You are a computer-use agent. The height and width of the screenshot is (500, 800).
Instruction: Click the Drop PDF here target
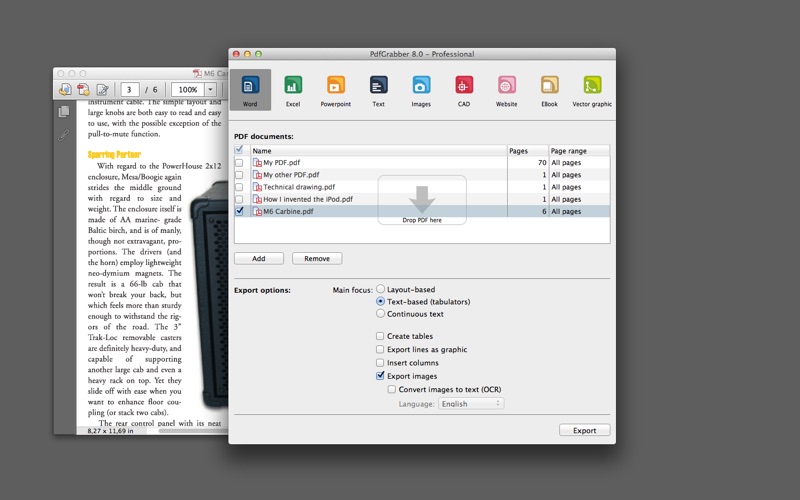422,200
